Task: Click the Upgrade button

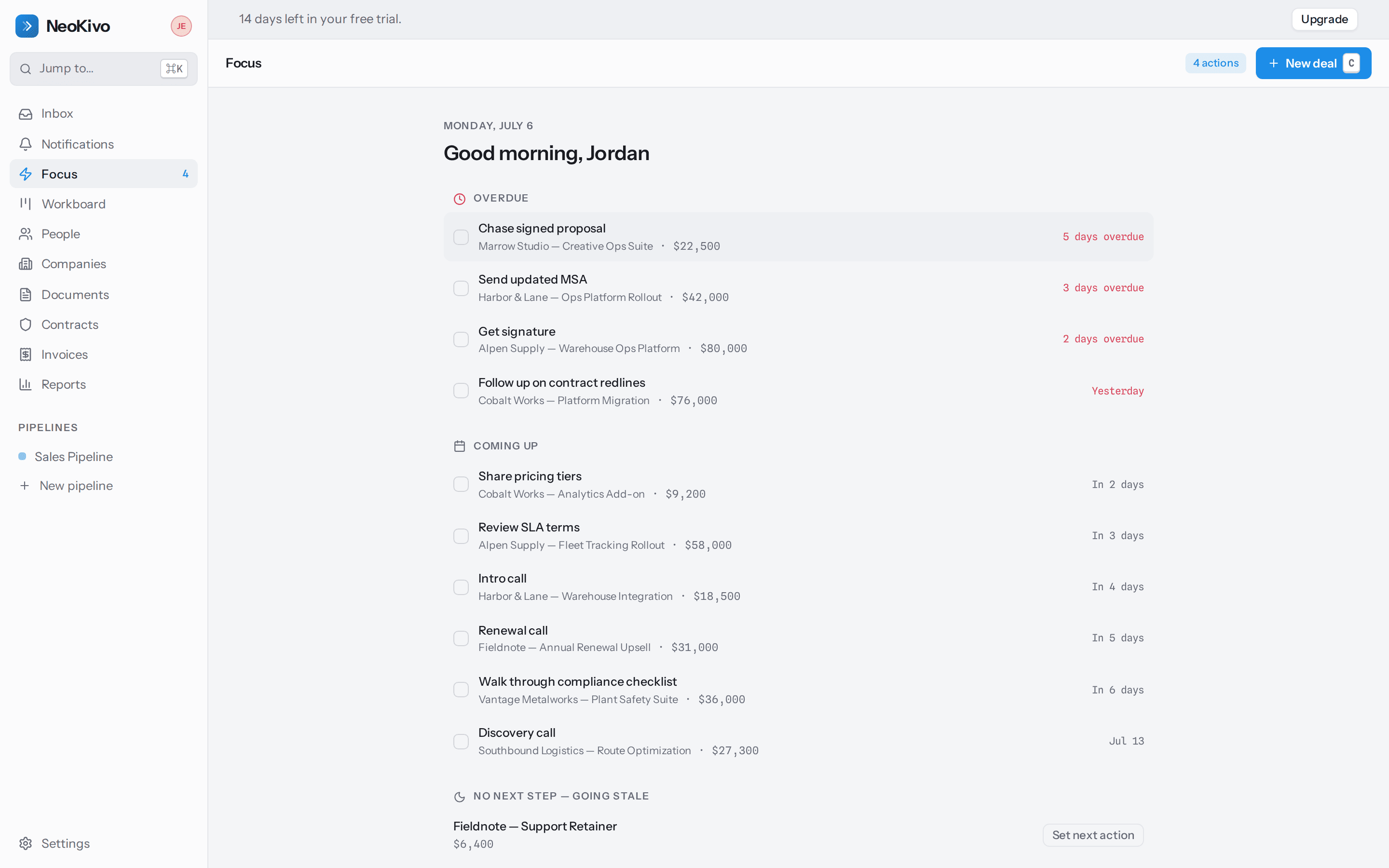Action: click(x=1324, y=19)
